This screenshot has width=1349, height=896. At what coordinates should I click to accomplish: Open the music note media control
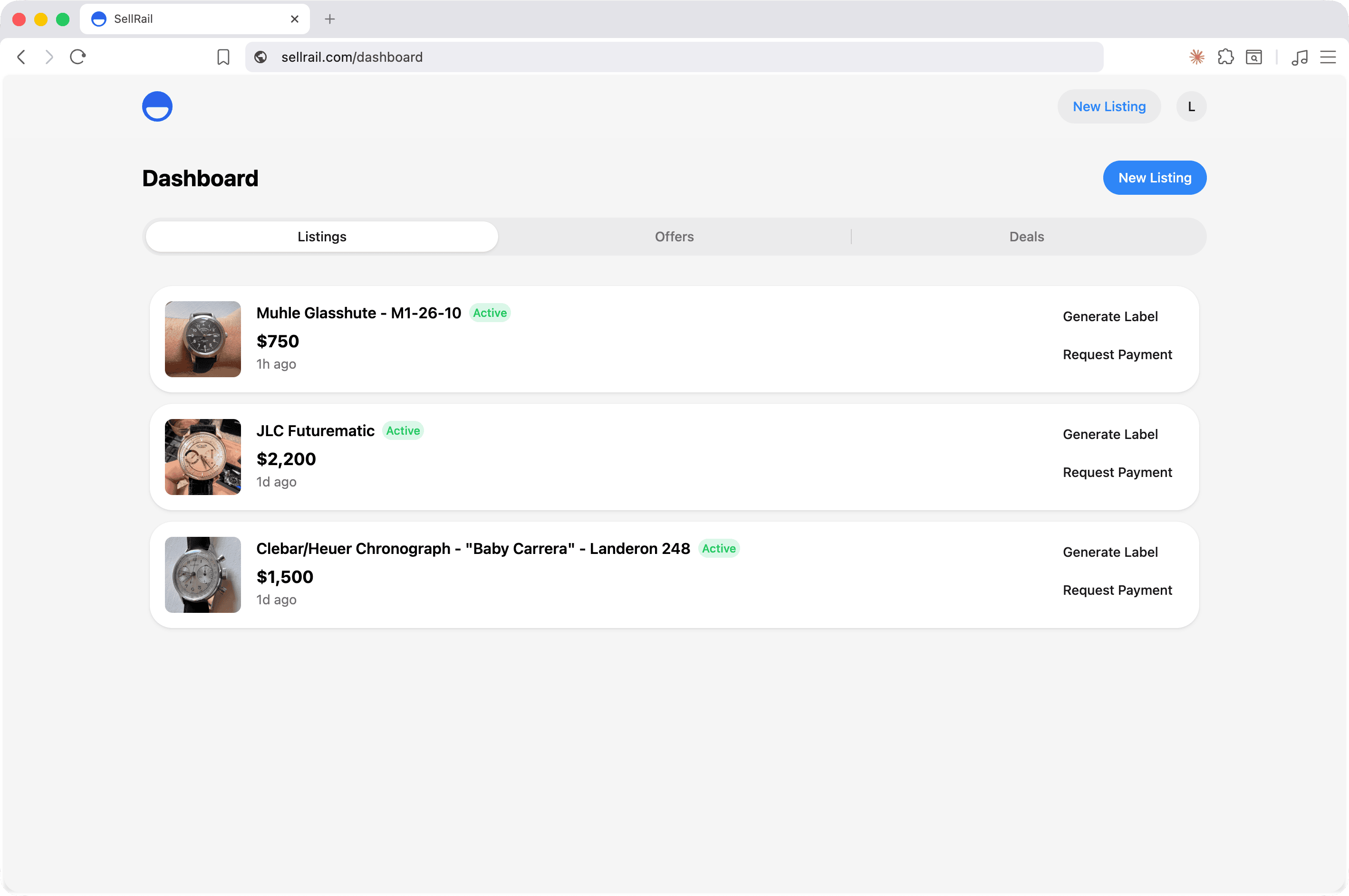click(x=1299, y=57)
